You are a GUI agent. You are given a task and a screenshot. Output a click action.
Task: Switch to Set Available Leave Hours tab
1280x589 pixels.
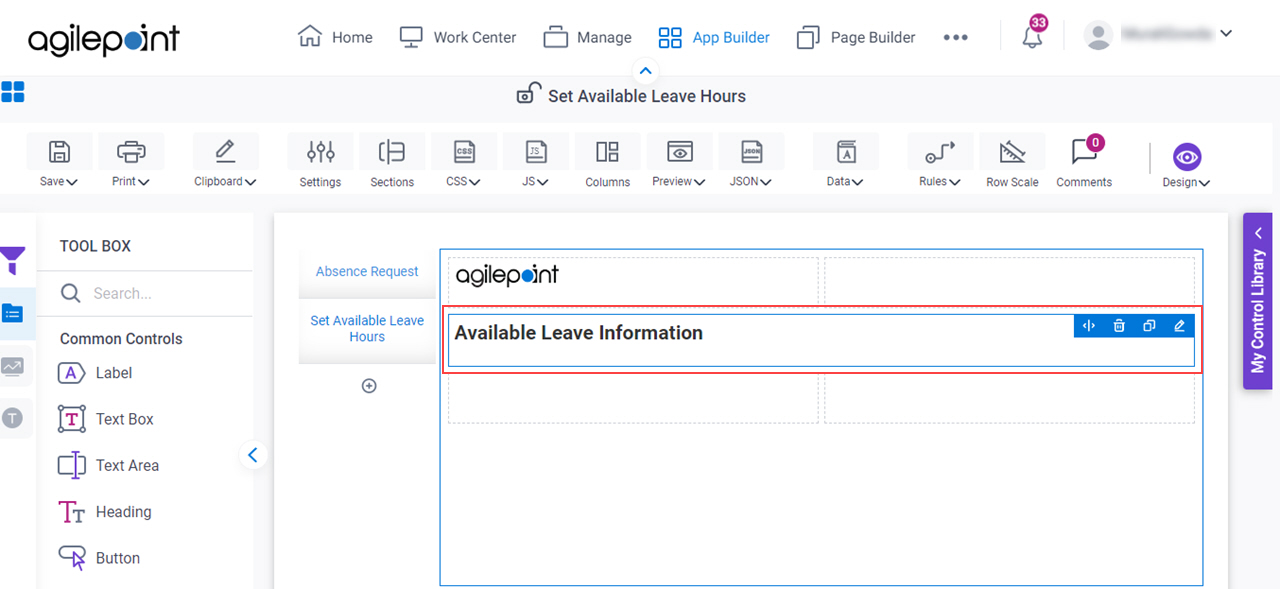367,329
